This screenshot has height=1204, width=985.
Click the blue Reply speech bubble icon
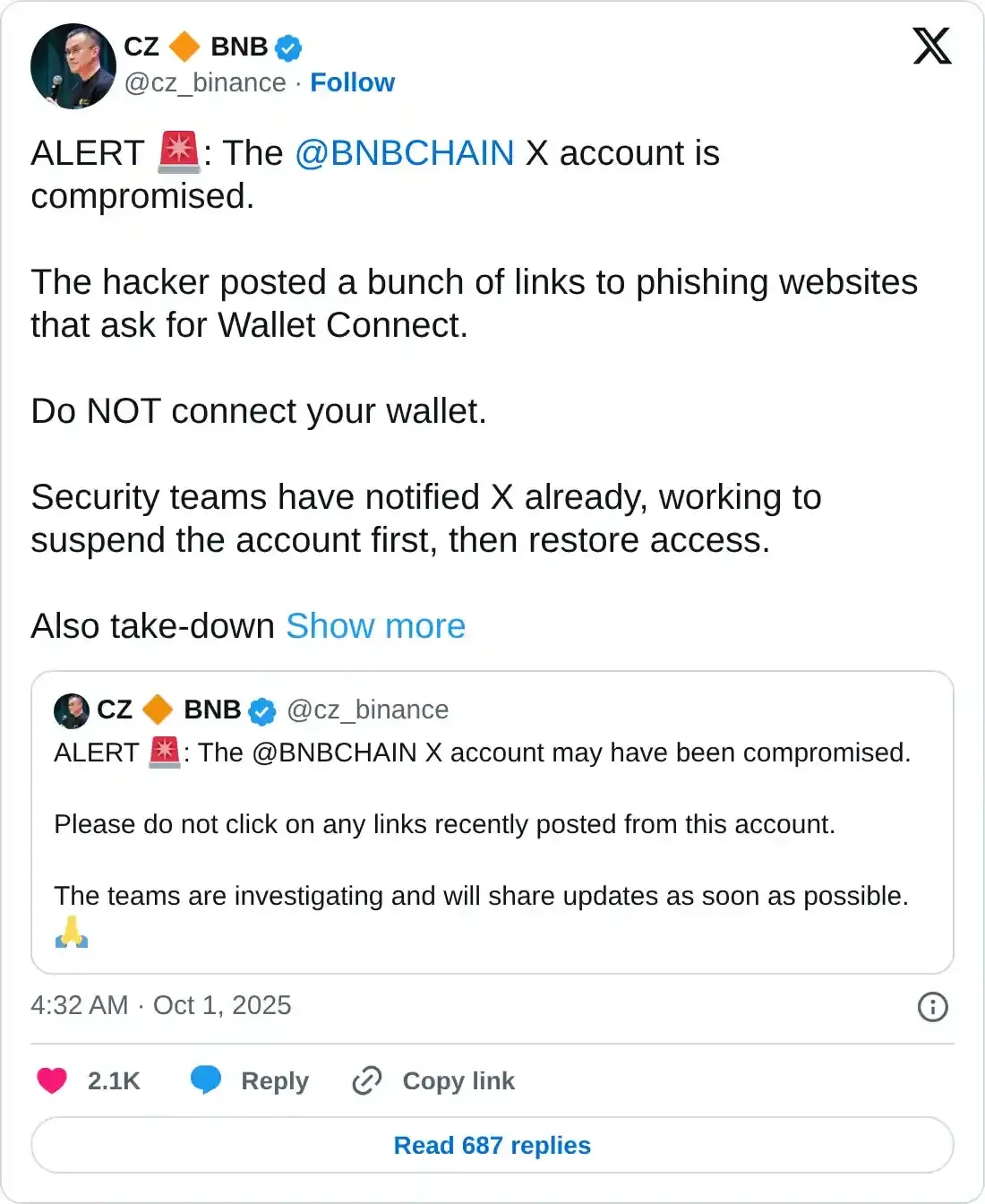(207, 1080)
